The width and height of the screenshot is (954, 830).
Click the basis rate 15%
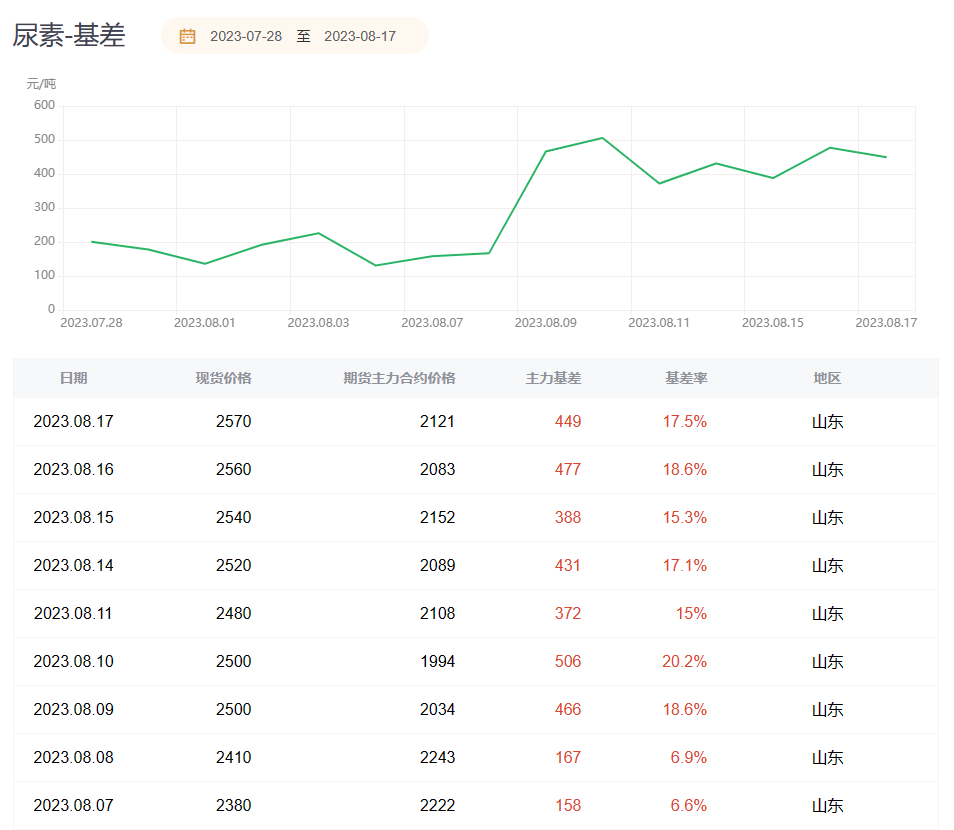tap(692, 613)
